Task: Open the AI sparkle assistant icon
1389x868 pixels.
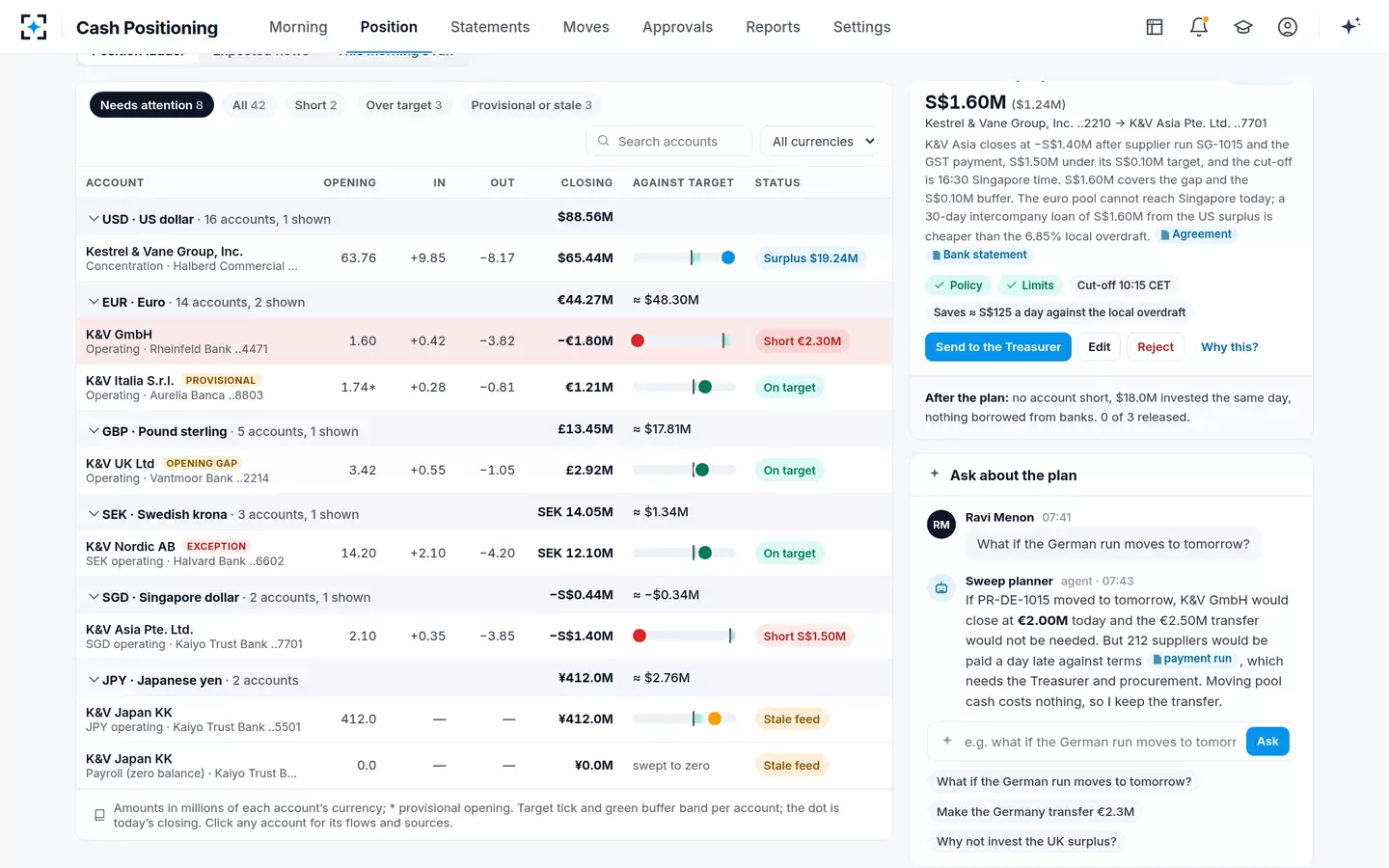Action: click(x=1350, y=26)
